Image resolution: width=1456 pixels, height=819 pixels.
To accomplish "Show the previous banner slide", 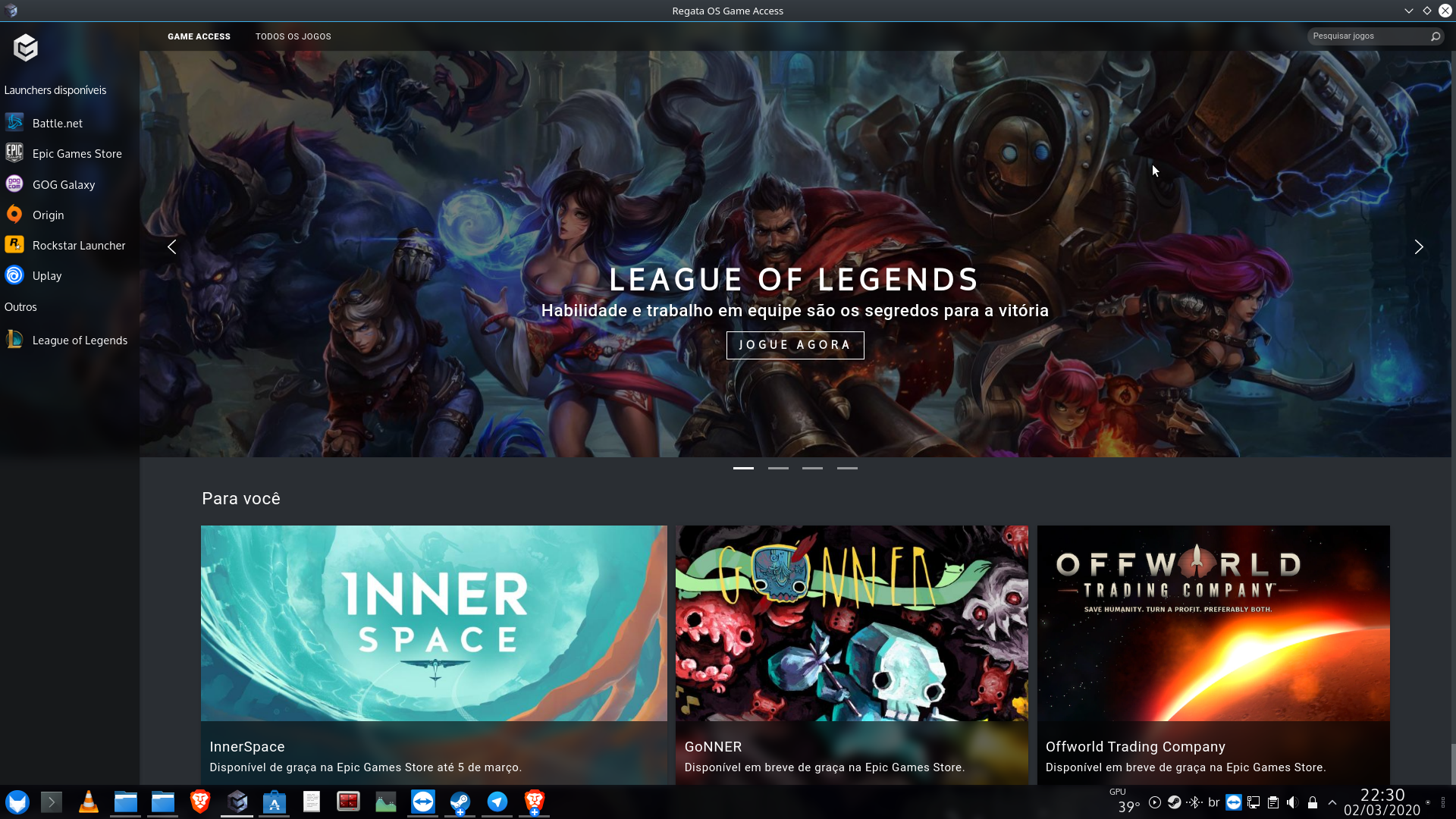I will click(172, 246).
